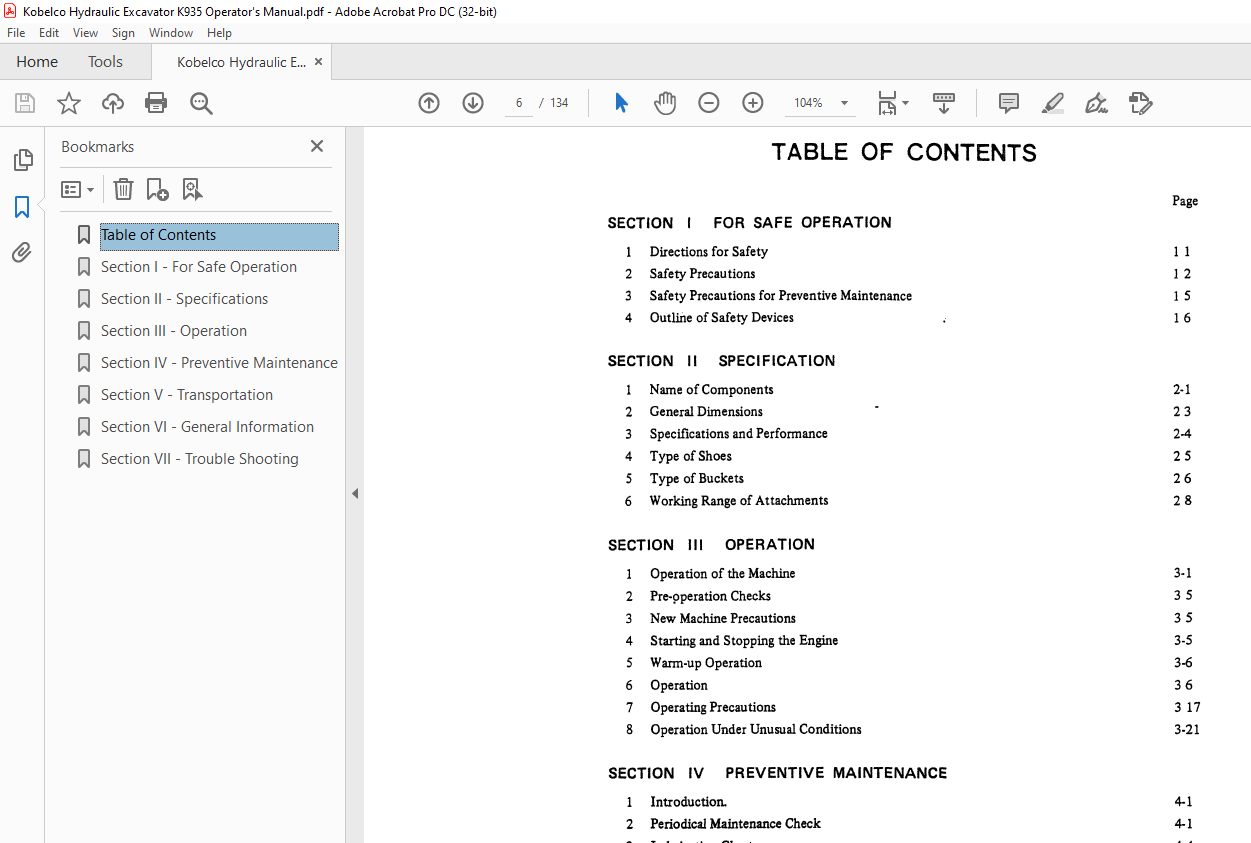Image resolution: width=1251 pixels, height=843 pixels.
Task: Open the attachments paperclip panel
Action: [22, 252]
